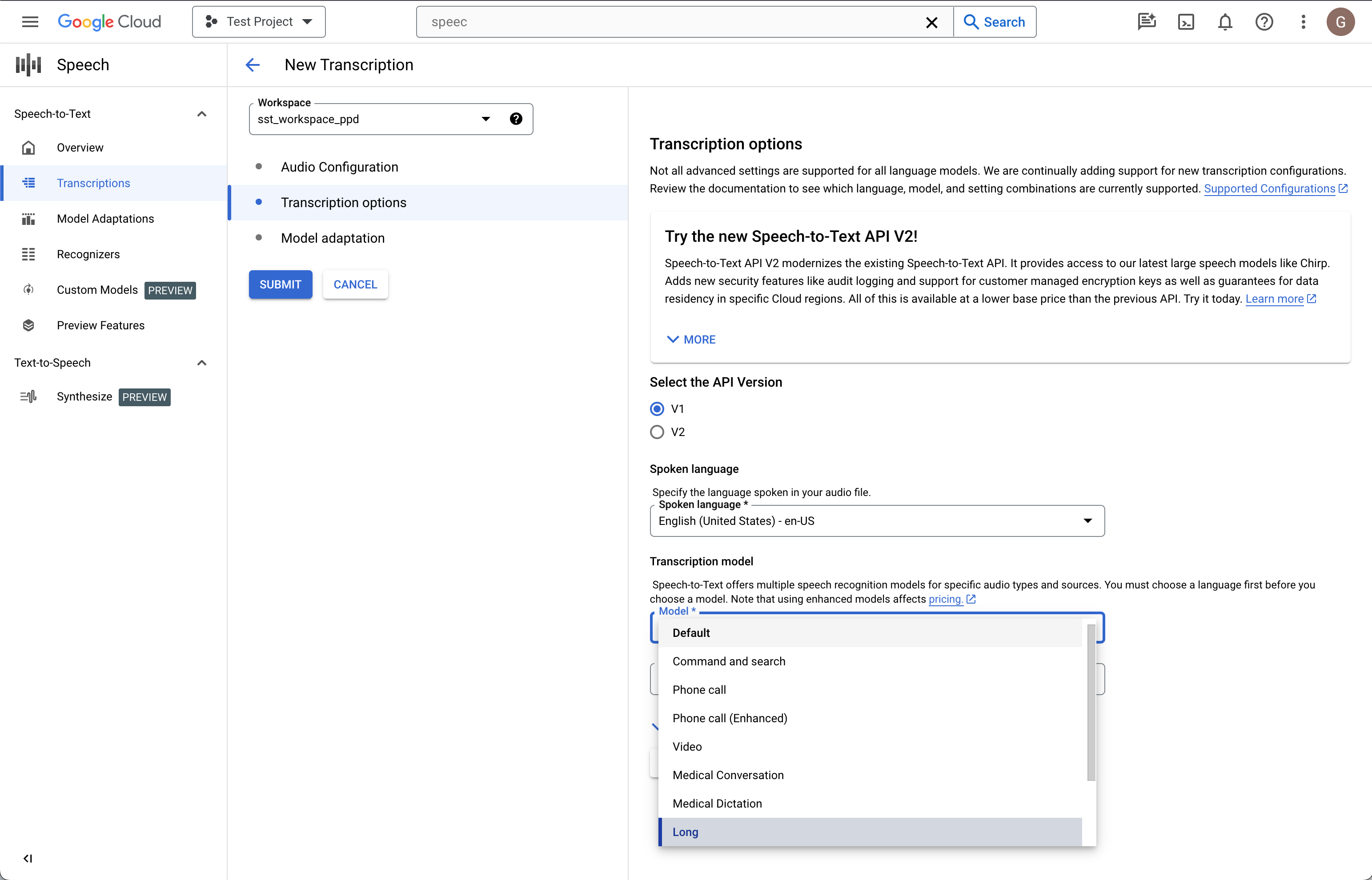
Task: Select the V1 API version radio button
Action: [657, 408]
